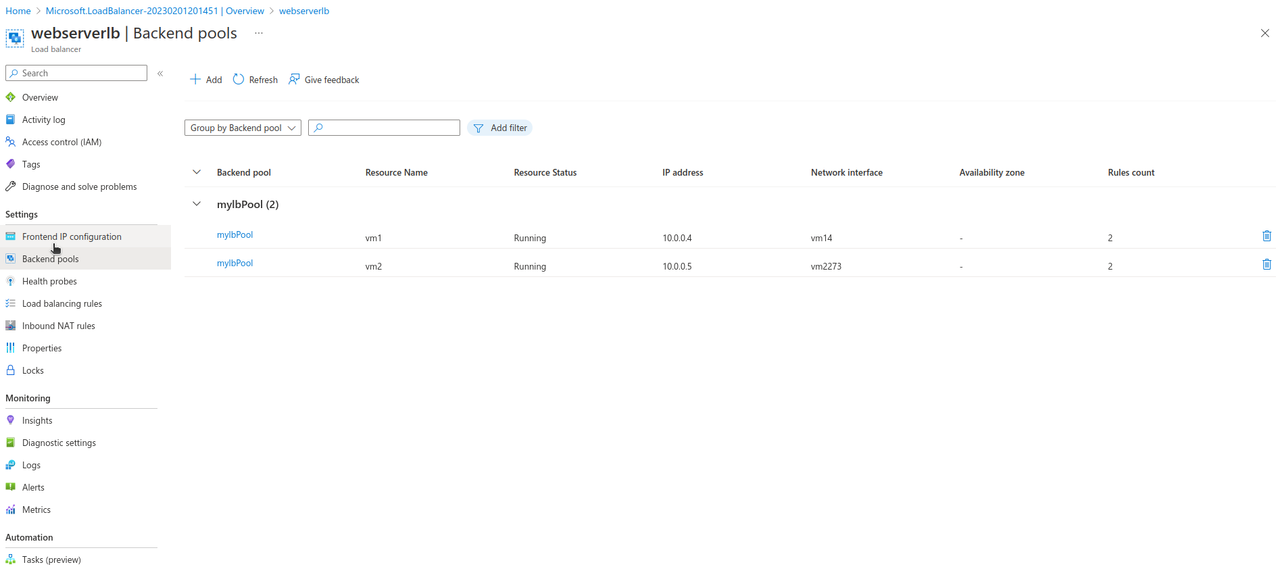Open the ellipsis more options menu
Image resolution: width=1280 pixels, height=575 pixels.
259,33
